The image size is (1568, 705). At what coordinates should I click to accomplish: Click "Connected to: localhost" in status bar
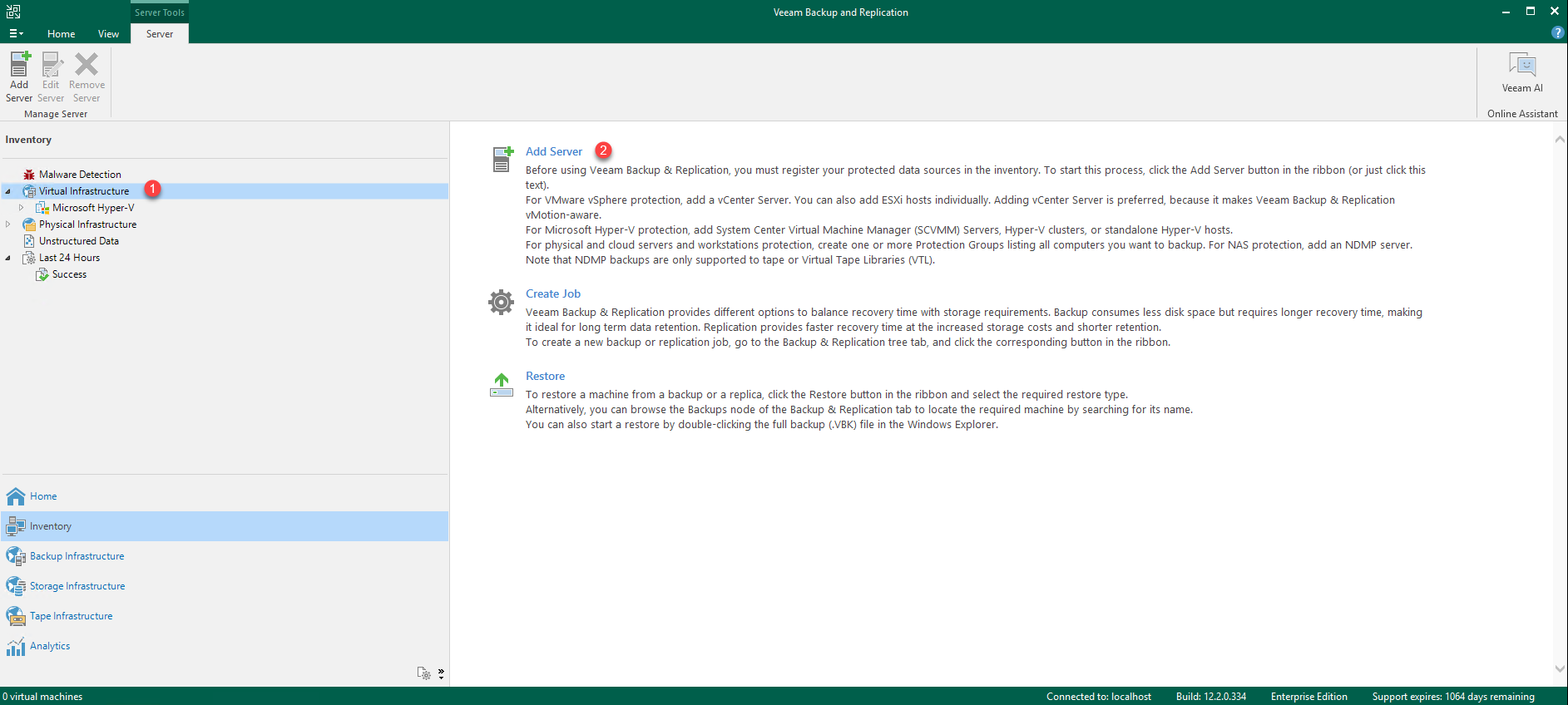tap(1099, 697)
